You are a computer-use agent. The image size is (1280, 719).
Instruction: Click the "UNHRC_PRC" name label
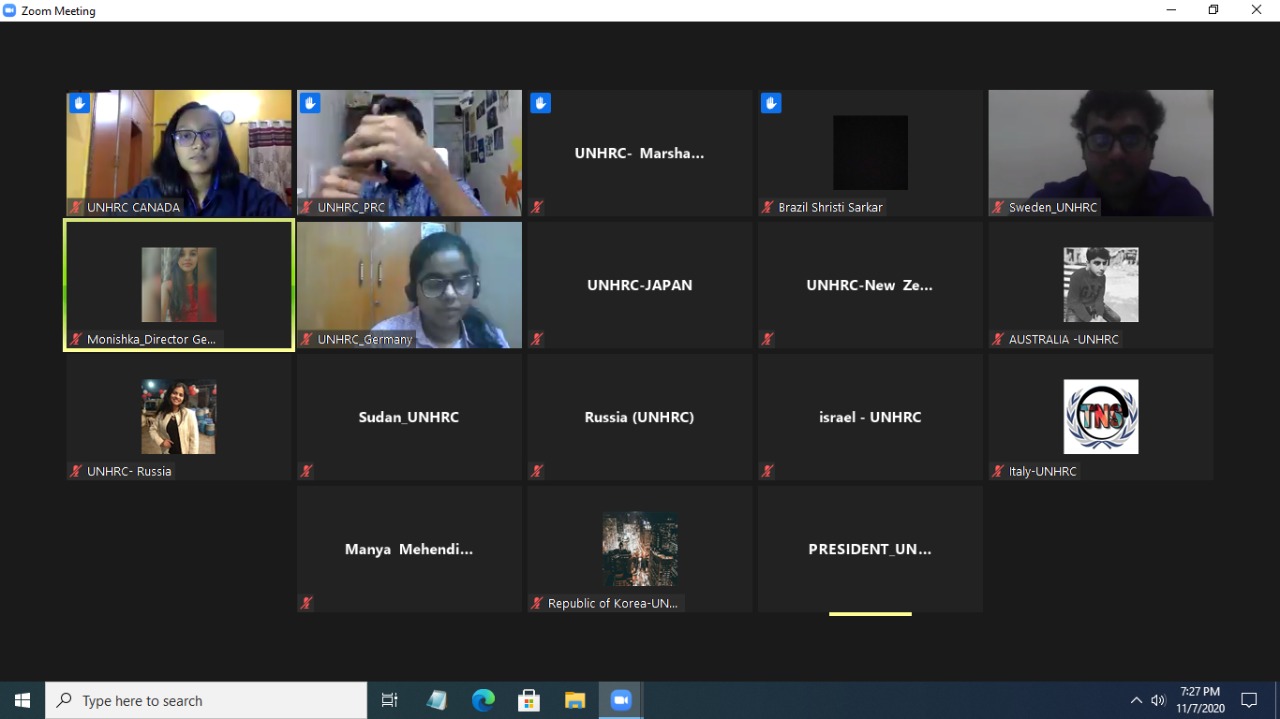[351, 207]
